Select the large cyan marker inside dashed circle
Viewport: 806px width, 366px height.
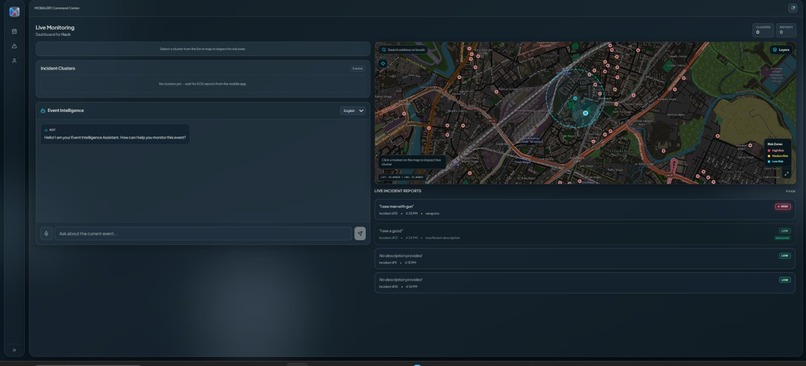pos(585,113)
